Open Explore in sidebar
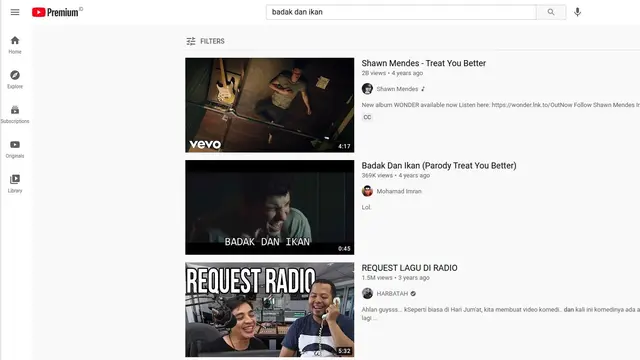The width and height of the screenshot is (640, 360). coord(15,80)
